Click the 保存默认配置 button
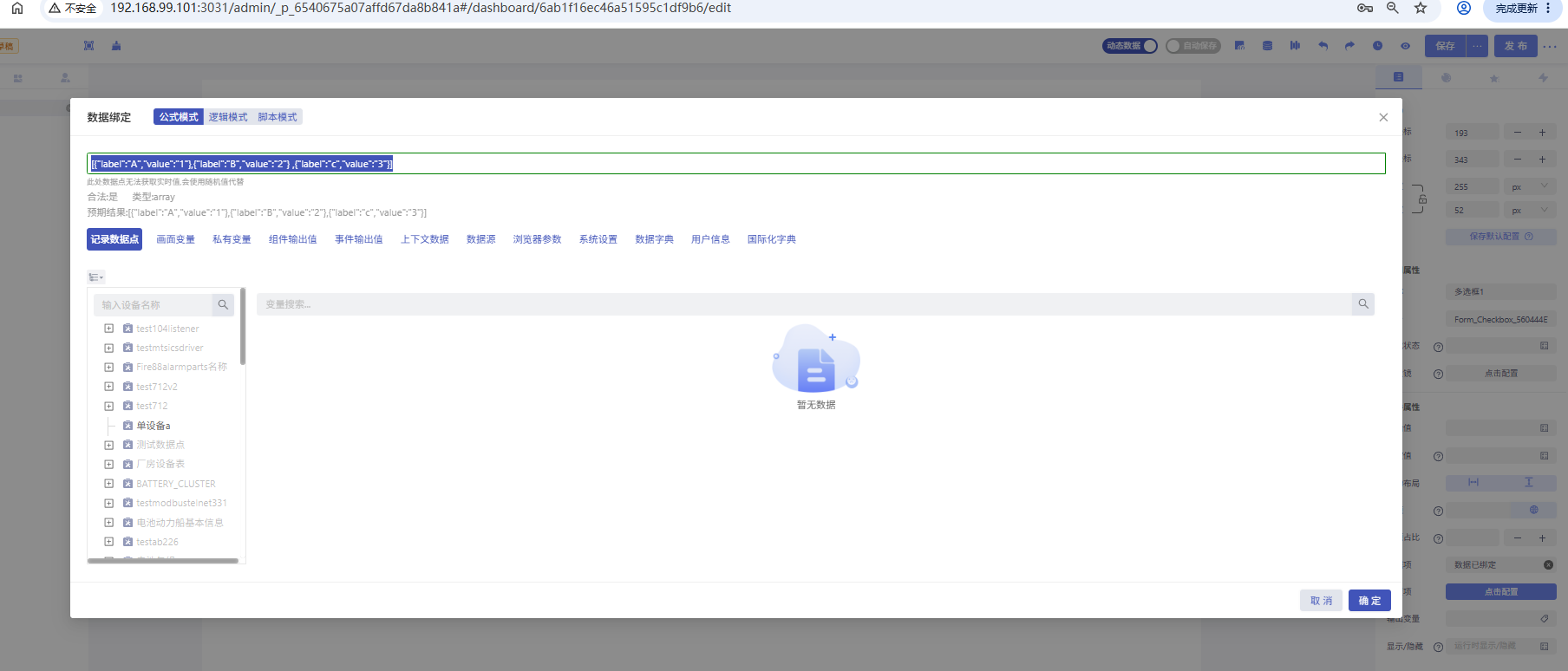The width and height of the screenshot is (1568, 671). coord(1500,237)
